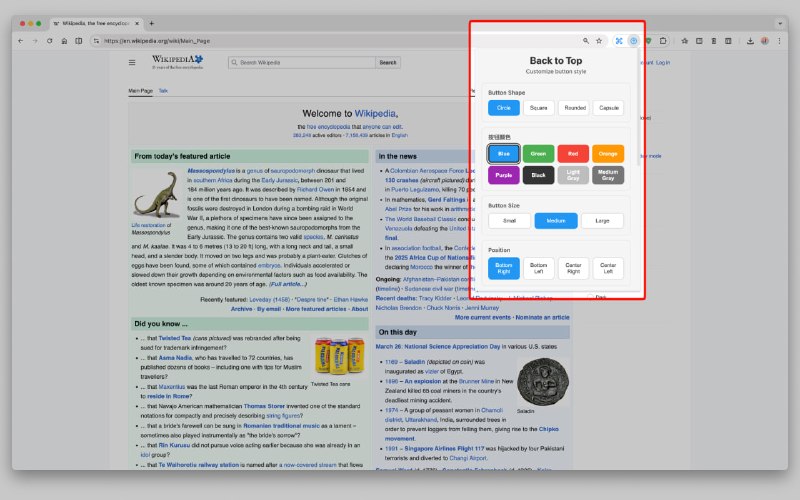Click the Asma Nadia link
Screen dimensions: 800x500
175,358
